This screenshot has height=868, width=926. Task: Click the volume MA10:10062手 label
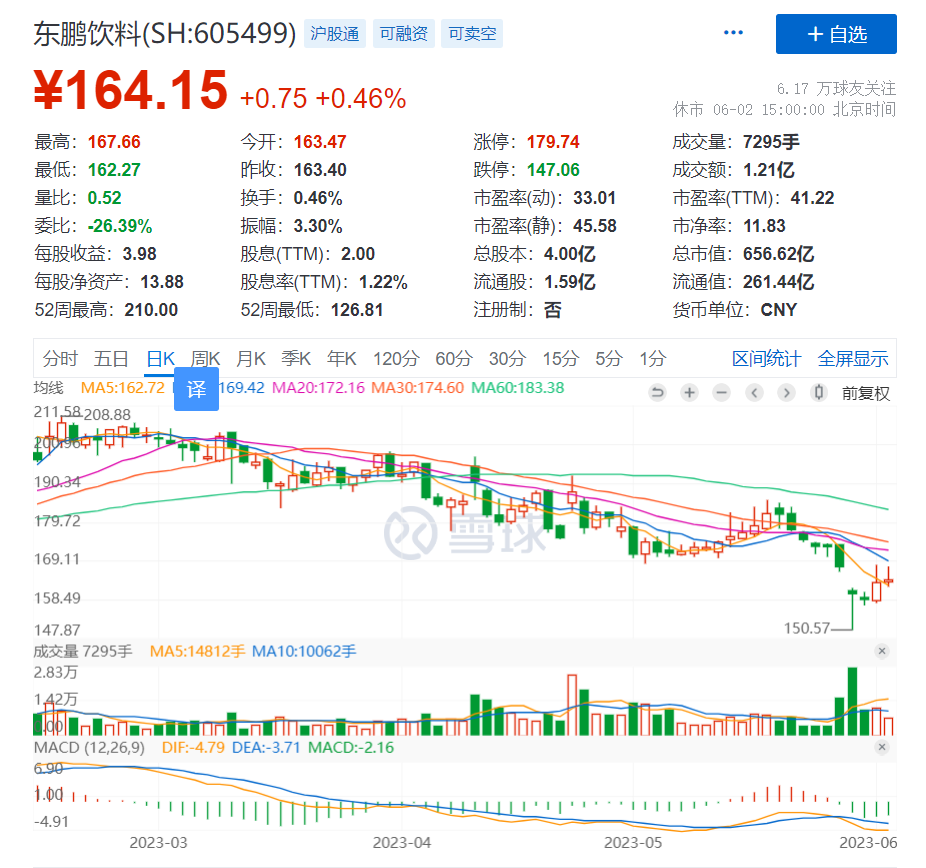[x=304, y=651]
